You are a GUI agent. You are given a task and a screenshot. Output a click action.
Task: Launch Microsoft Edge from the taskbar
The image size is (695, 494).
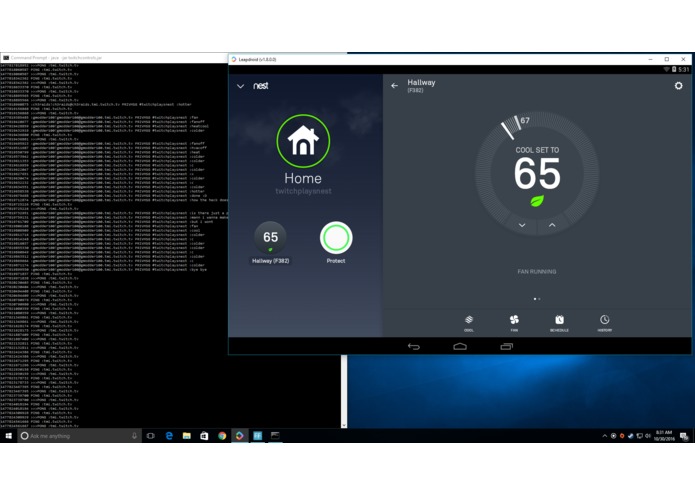pyautogui.click(x=169, y=436)
